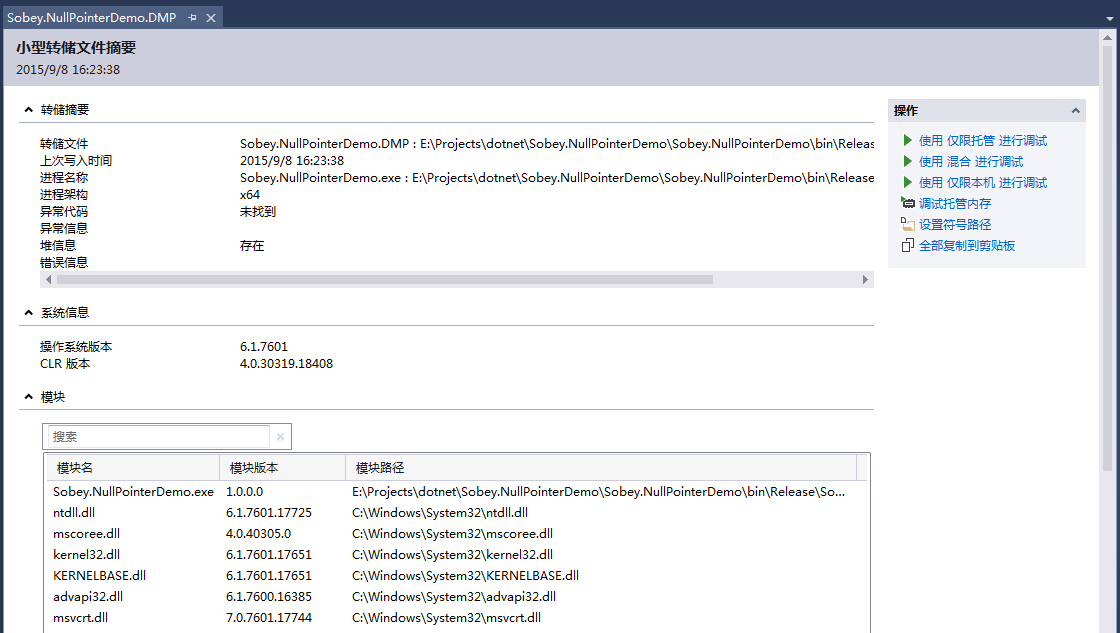This screenshot has height=633, width=1120.
Task: Click the 使用 混合 进行调试 link
Action: pos(970,162)
